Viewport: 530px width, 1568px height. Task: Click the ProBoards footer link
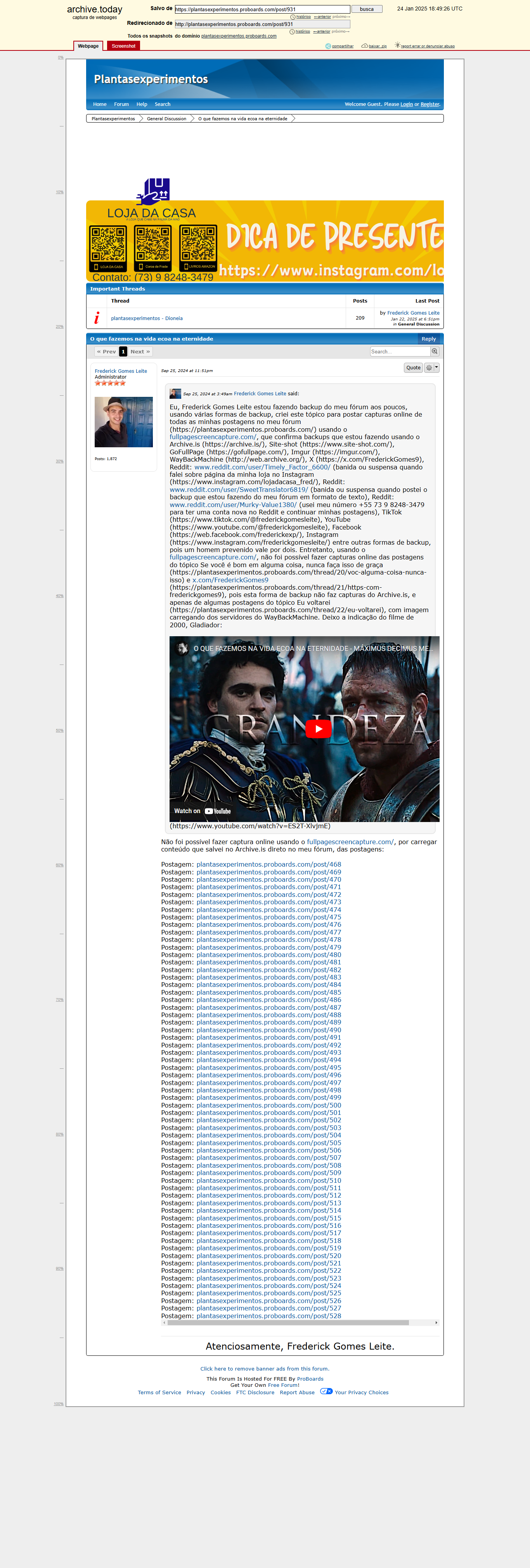point(310,1379)
